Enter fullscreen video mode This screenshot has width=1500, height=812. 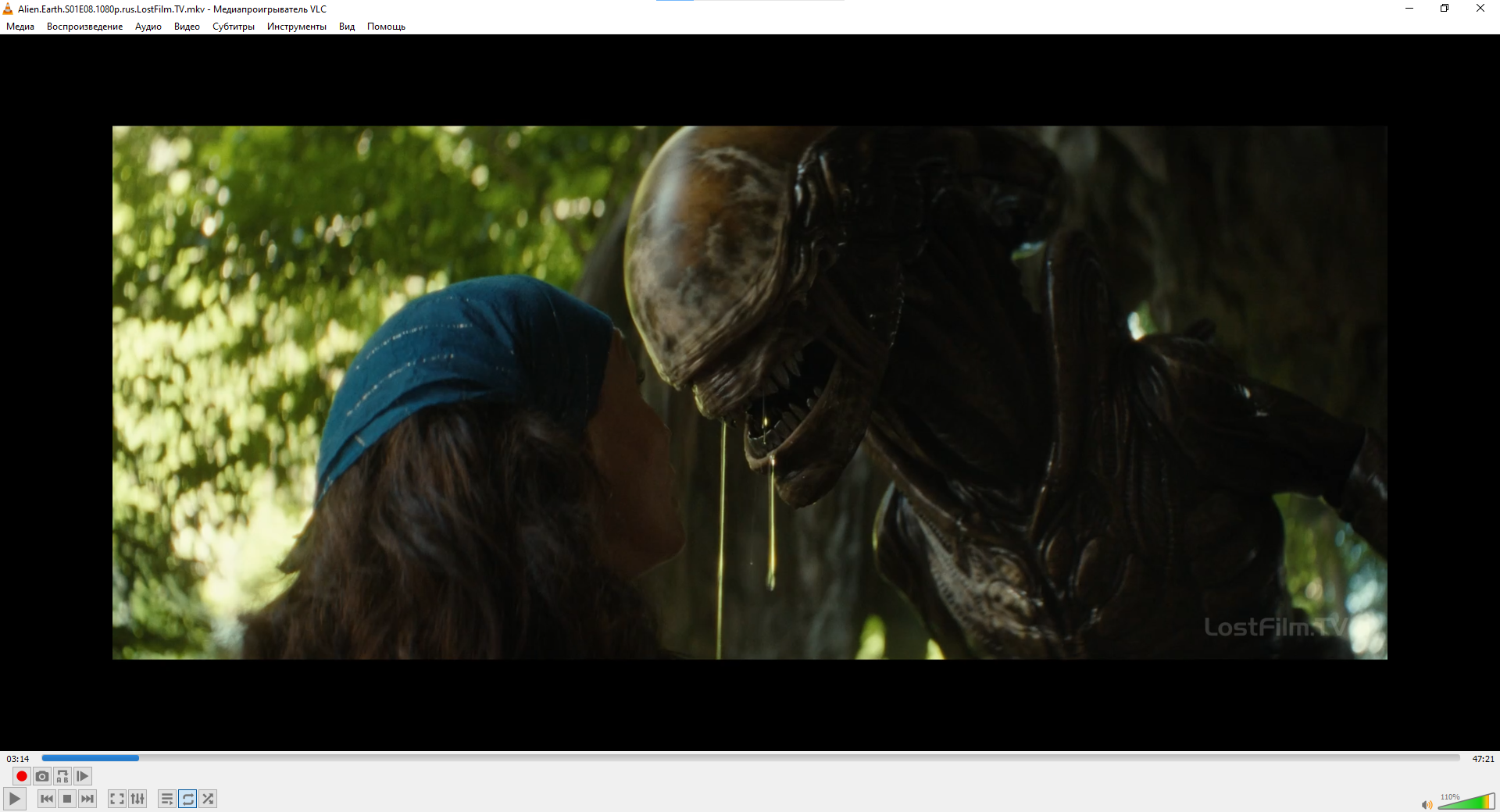coord(116,799)
